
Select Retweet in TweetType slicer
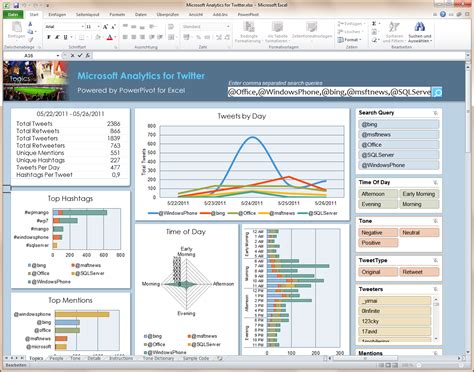419,272
